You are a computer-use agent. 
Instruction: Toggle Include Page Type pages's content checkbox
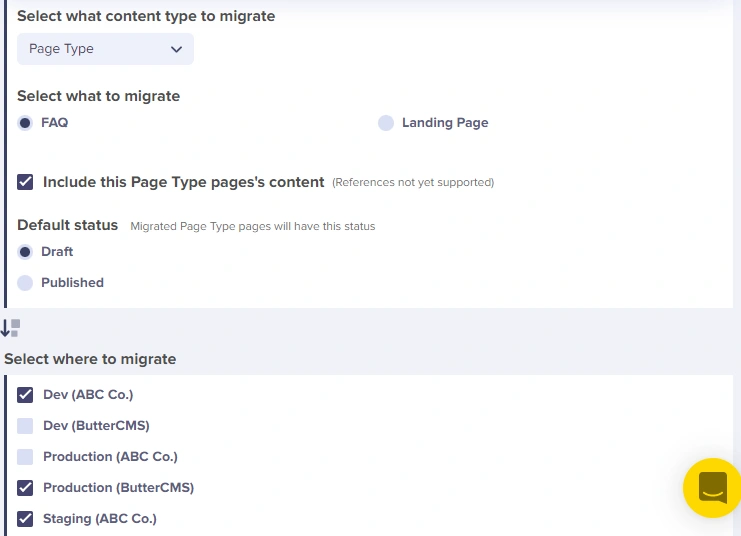pos(26,182)
